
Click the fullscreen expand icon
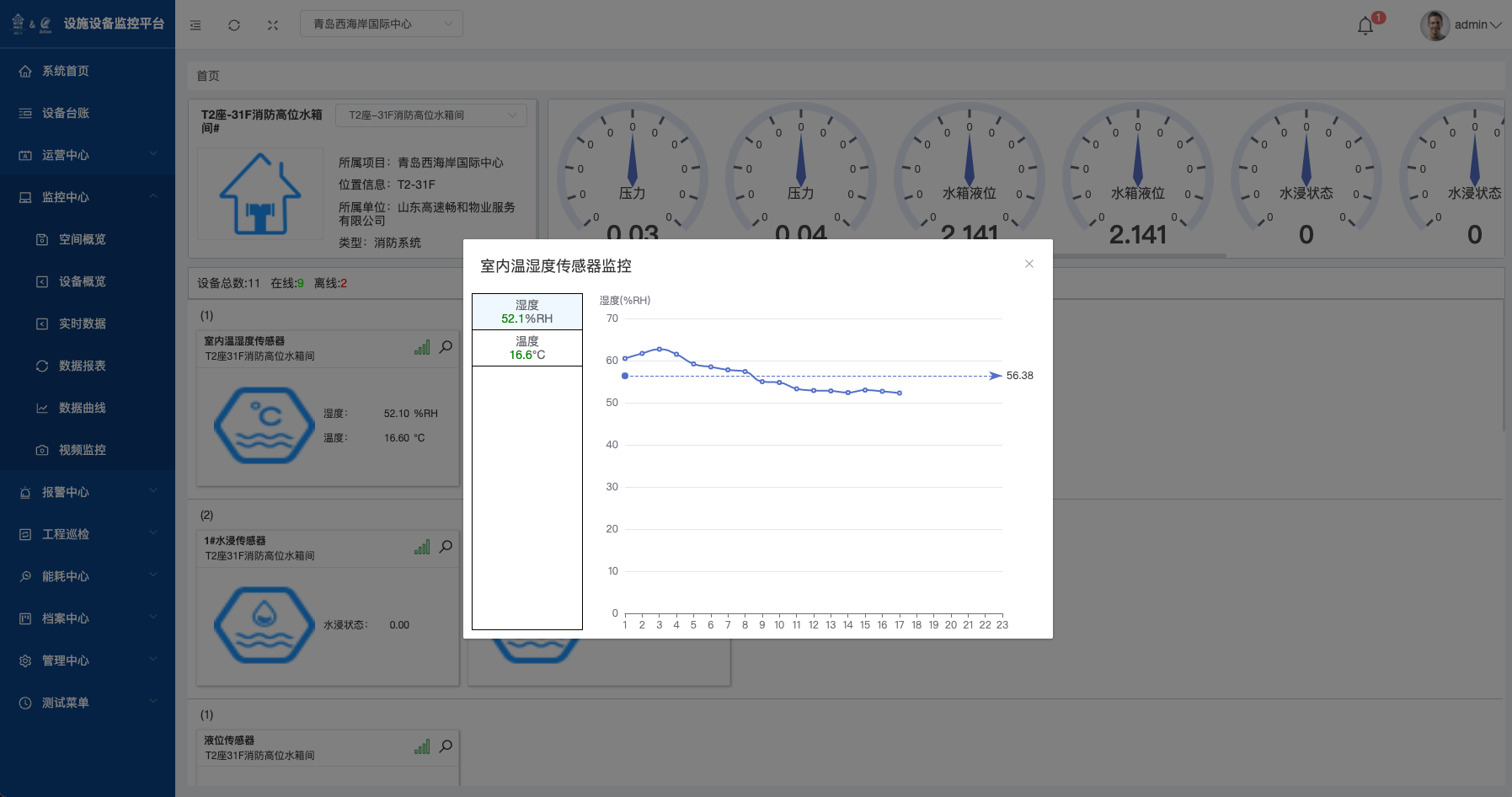point(273,25)
